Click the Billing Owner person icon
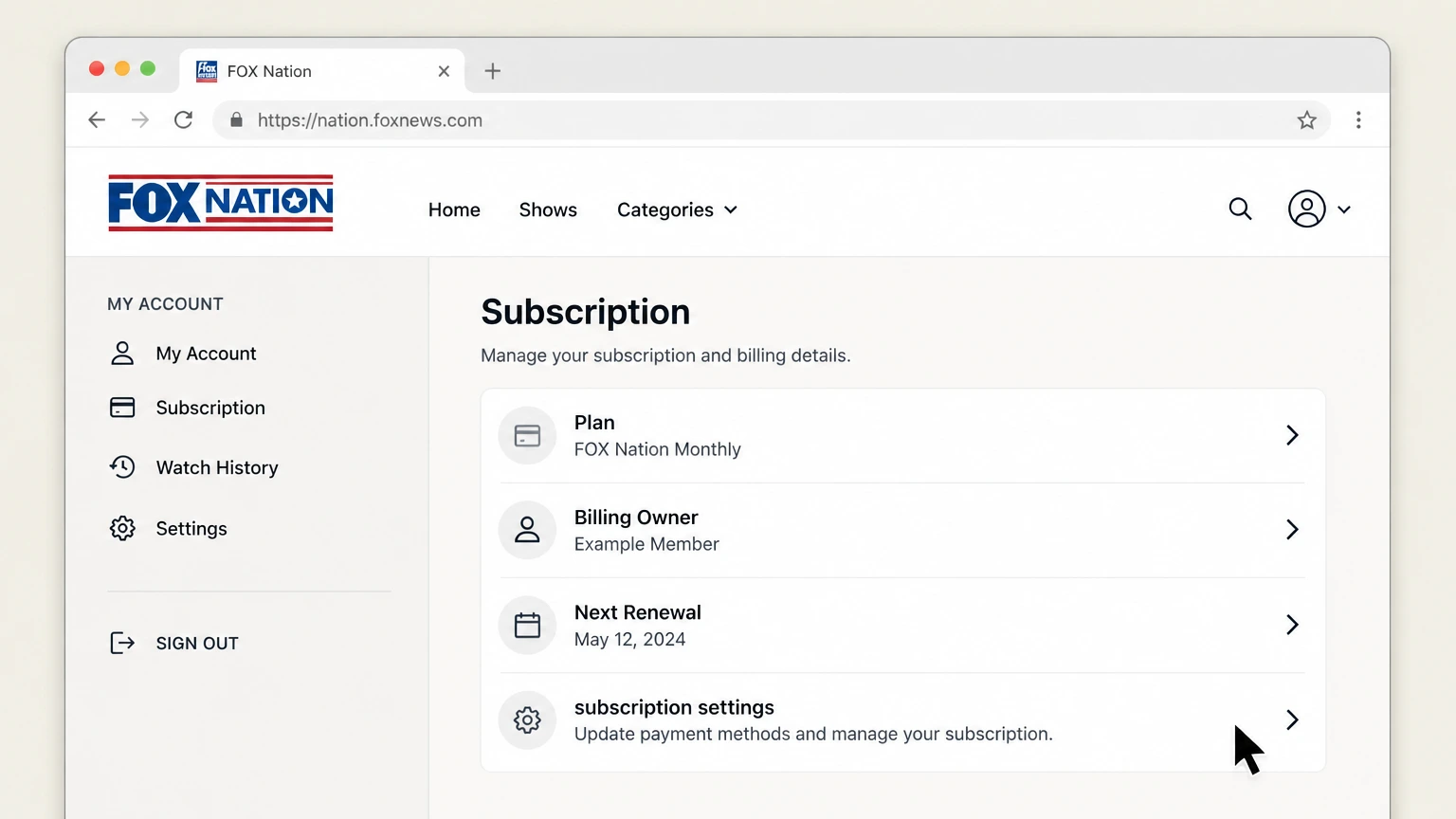 tap(527, 530)
